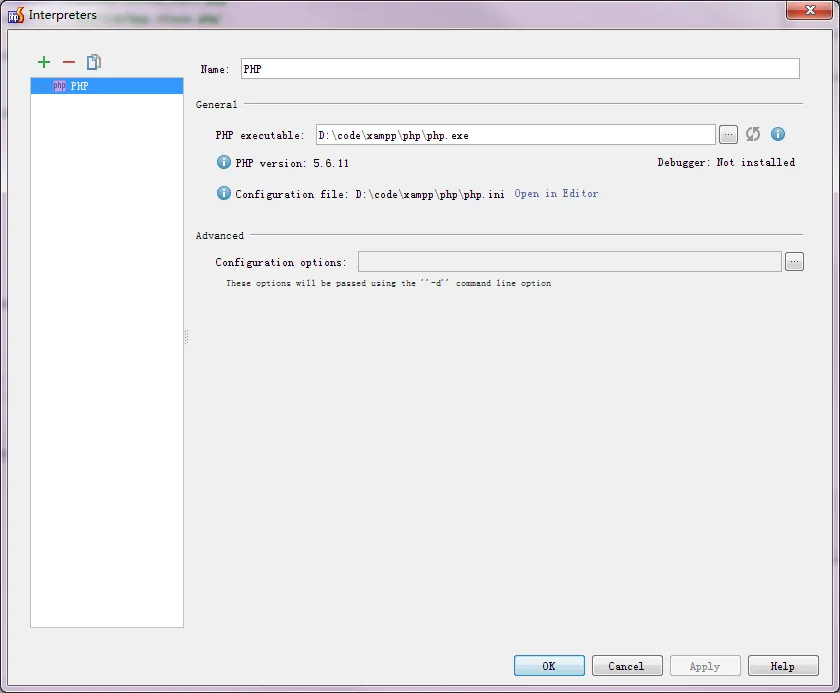Image resolution: width=840 pixels, height=693 pixels.
Task: Remove selected interpreter with minus icon
Action: (69, 62)
